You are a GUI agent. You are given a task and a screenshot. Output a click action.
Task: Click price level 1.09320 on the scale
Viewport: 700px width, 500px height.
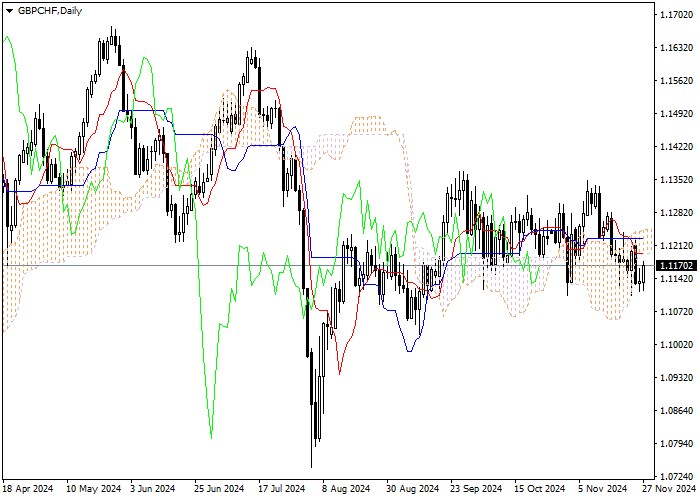(676, 378)
